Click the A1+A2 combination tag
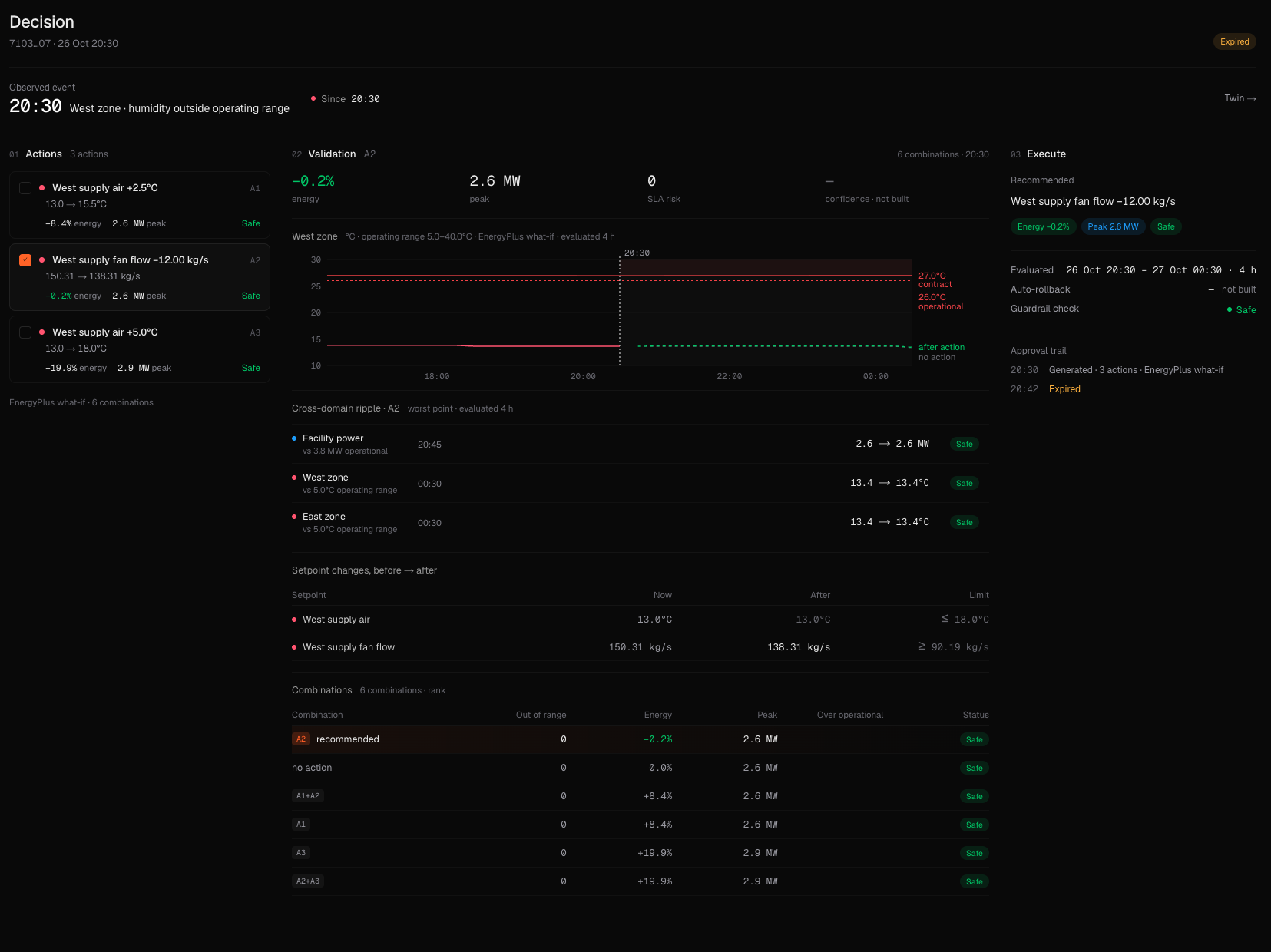Viewport: 1271px width, 952px height. pos(308,796)
